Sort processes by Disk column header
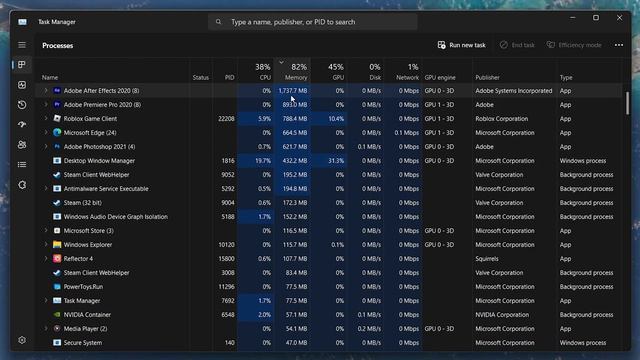The height and width of the screenshot is (360, 640). pos(366,71)
